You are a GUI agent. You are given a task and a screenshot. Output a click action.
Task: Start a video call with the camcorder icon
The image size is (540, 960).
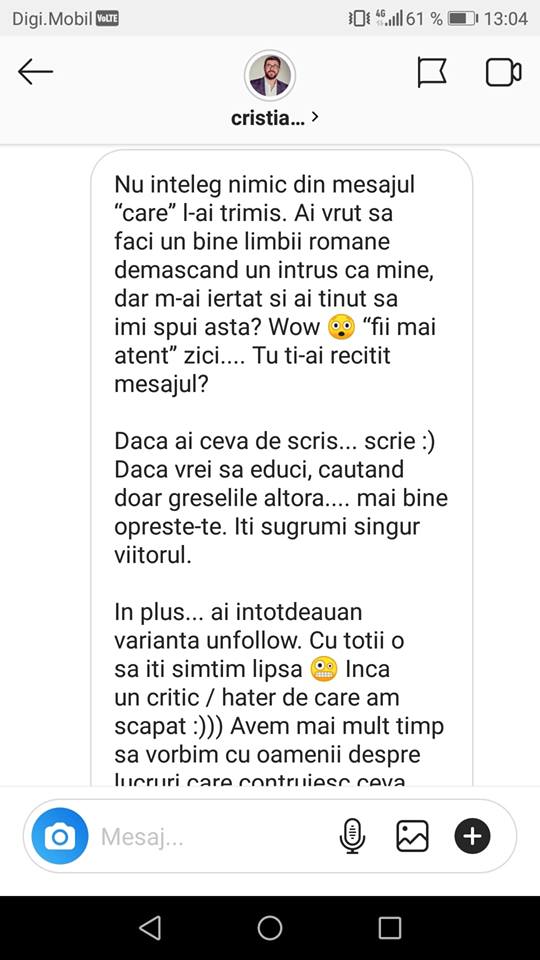[503, 72]
